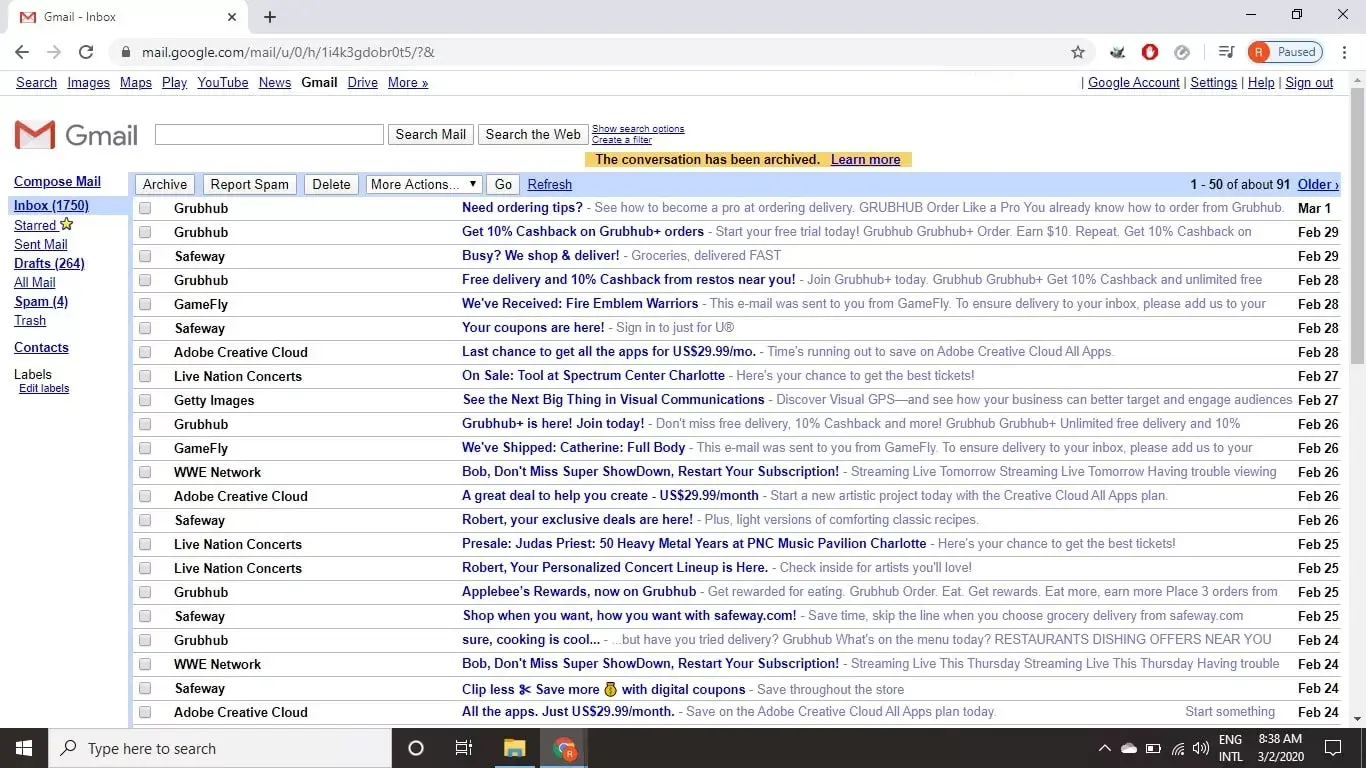Open the Drive menu link
Viewport: 1366px width, 768px height.
pyautogui.click(x=362, y=82)
